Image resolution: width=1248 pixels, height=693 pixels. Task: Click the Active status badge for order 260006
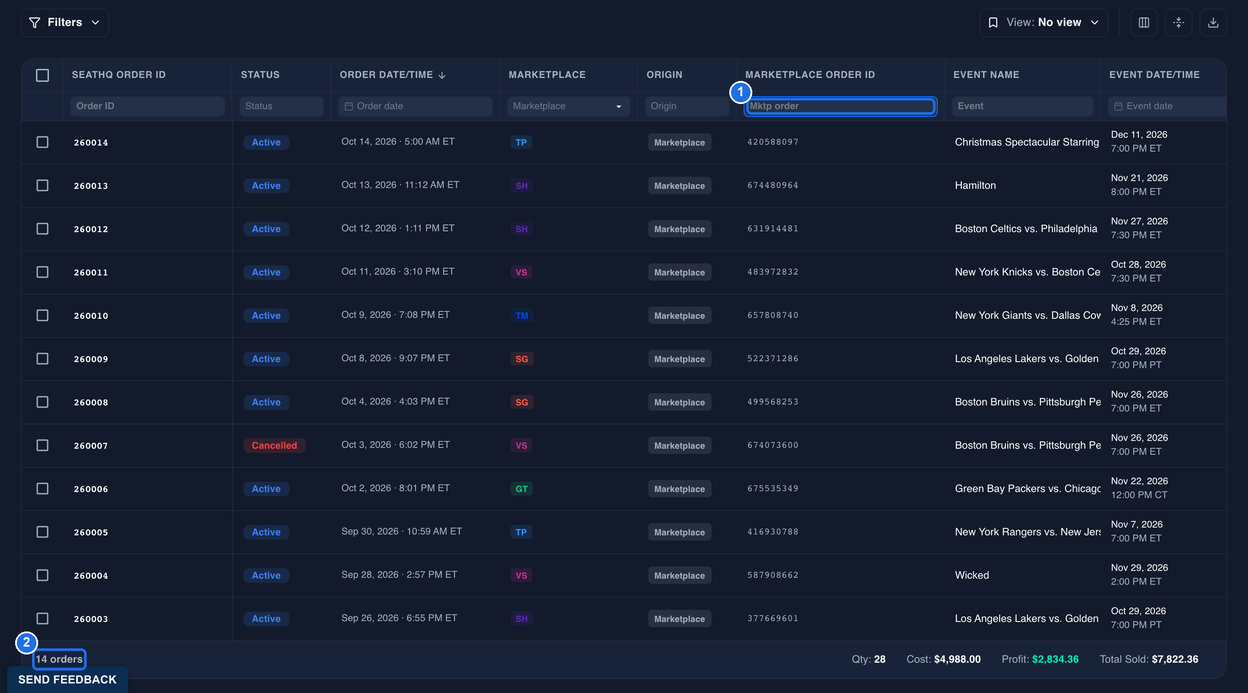coord(266,489)
